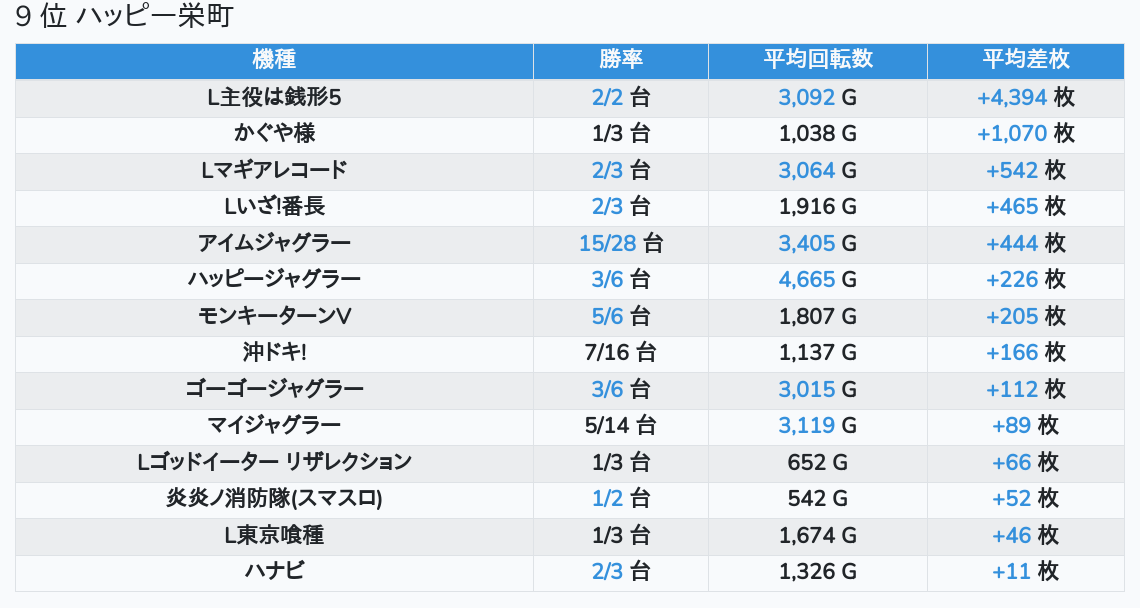Click the 9位 ハッピー栄町 heading

125,17
